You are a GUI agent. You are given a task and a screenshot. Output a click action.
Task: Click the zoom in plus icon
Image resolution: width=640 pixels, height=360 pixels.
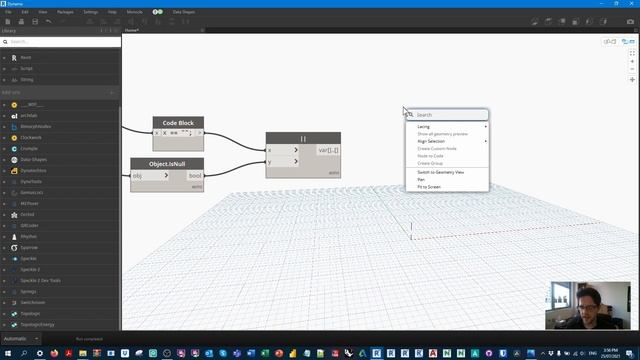632,61
